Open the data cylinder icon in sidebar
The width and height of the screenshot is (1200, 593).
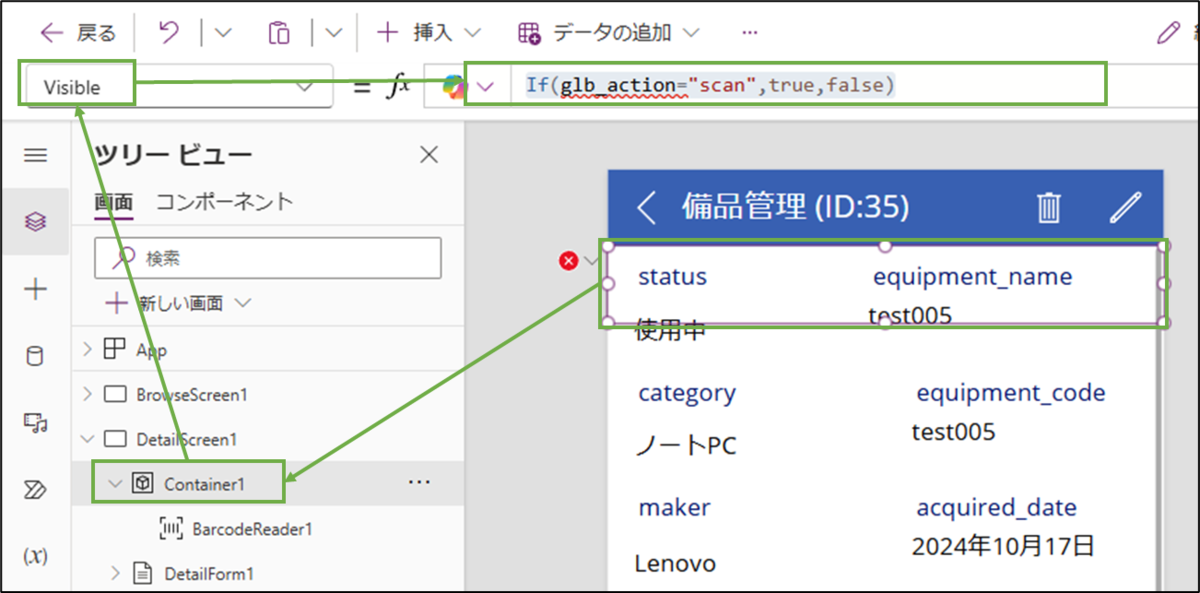point(36,357)
